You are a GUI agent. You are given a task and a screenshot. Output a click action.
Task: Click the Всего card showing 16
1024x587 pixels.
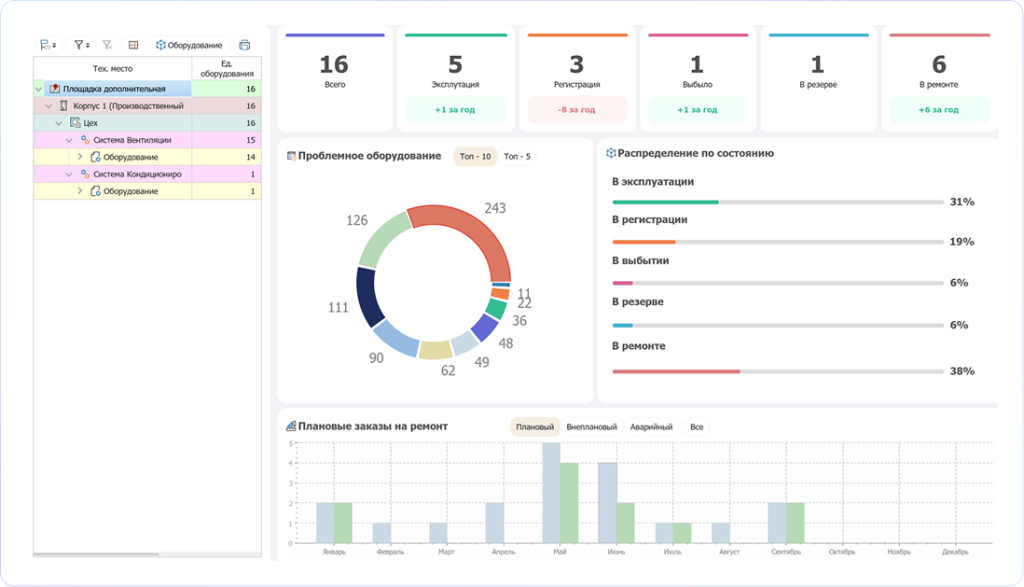click(335, 78)
